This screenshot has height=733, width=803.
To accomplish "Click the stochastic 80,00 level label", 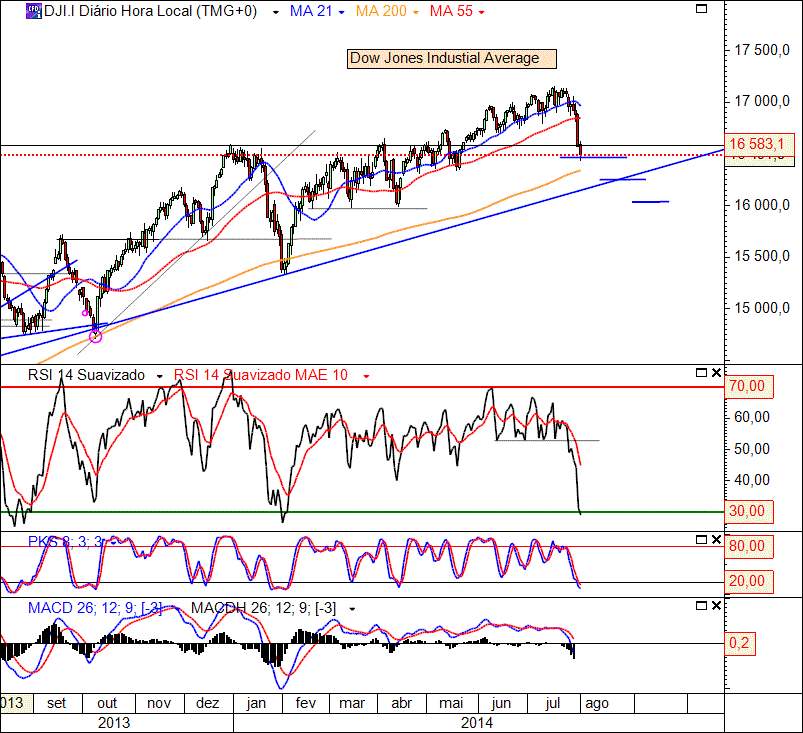I will coord(748,546).
